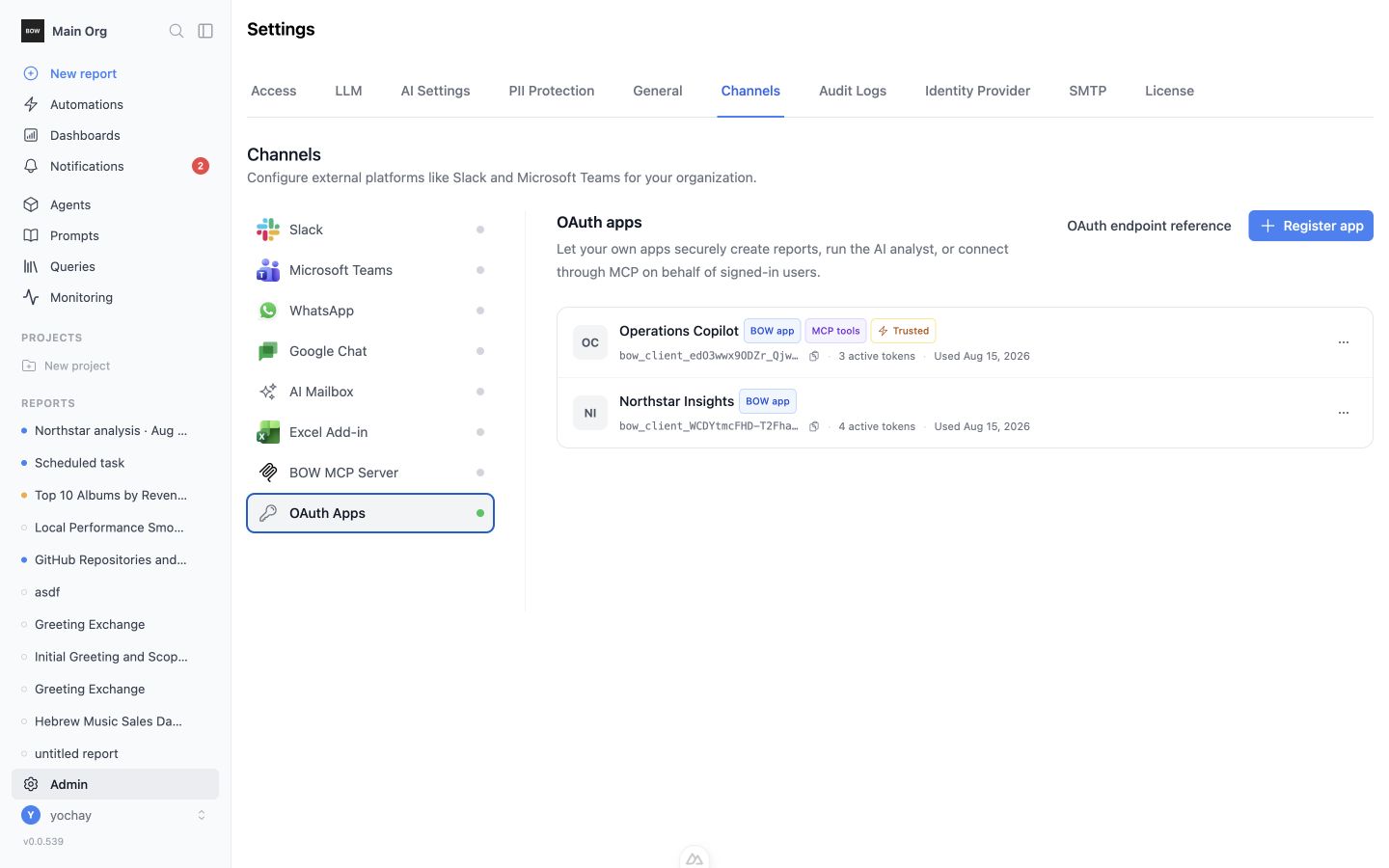Click the Monitoring activity icon
1389x868 pixels.
(x=31, y=297)
